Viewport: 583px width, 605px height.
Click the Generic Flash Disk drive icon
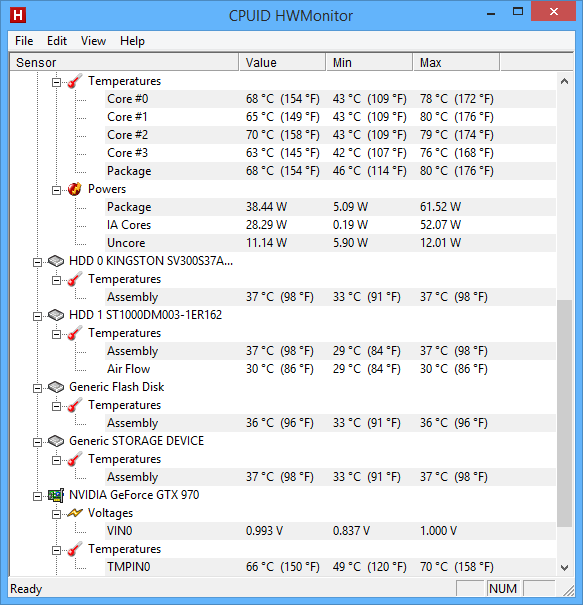point(56,387)
